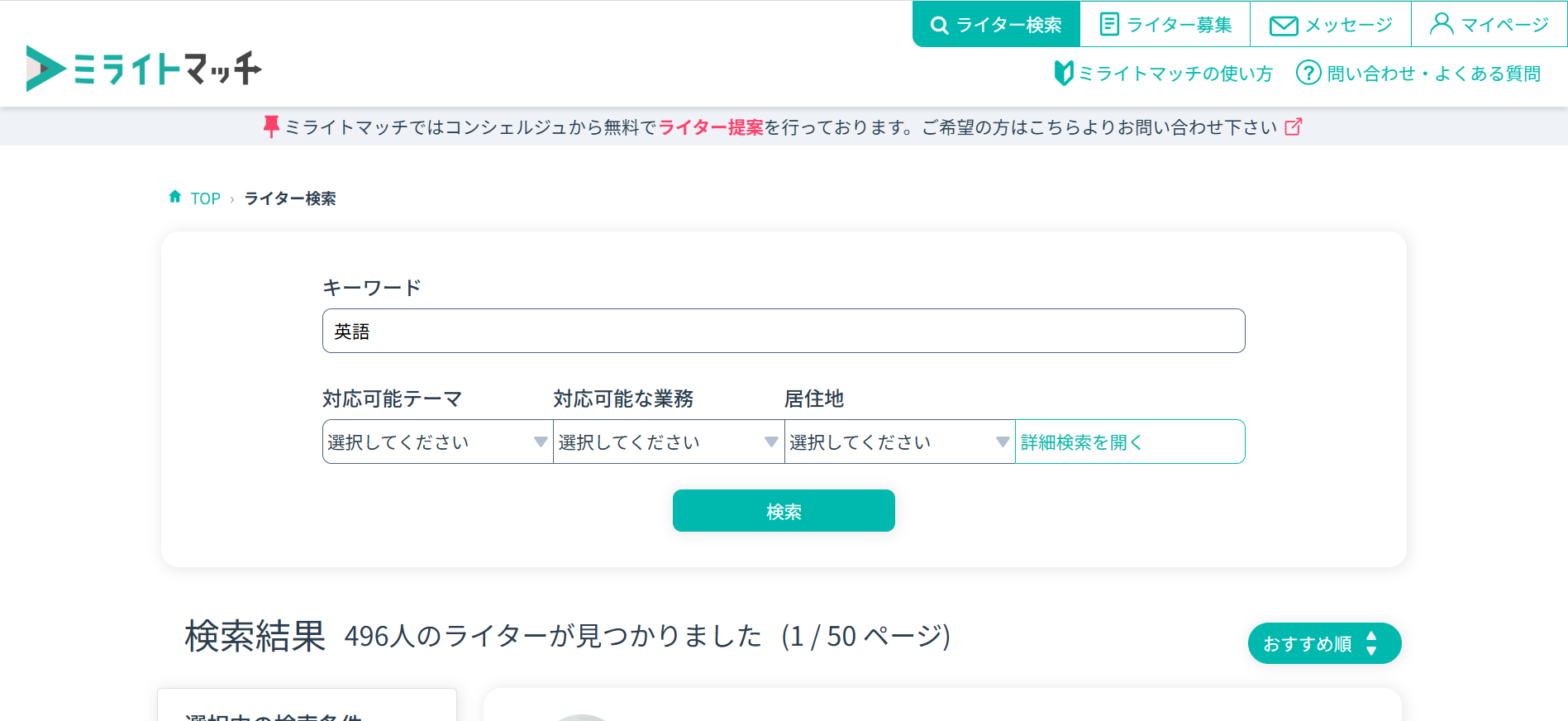This screenshot has height=721, width=1568.
Task: Open the 対応可能な業務 dropdown
Action: pos(668,442)
